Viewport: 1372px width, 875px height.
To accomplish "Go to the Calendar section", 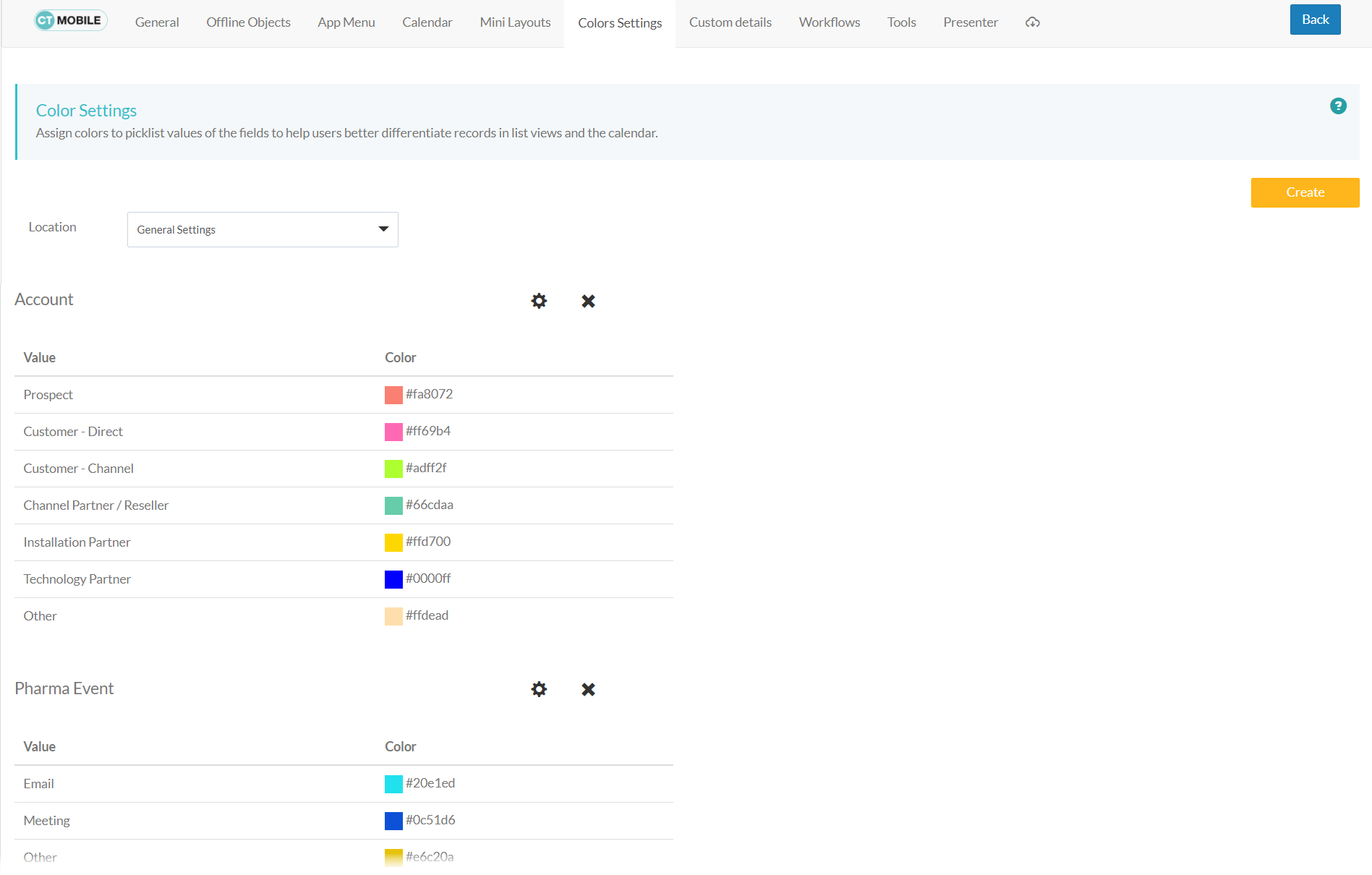I will point(427,22).
